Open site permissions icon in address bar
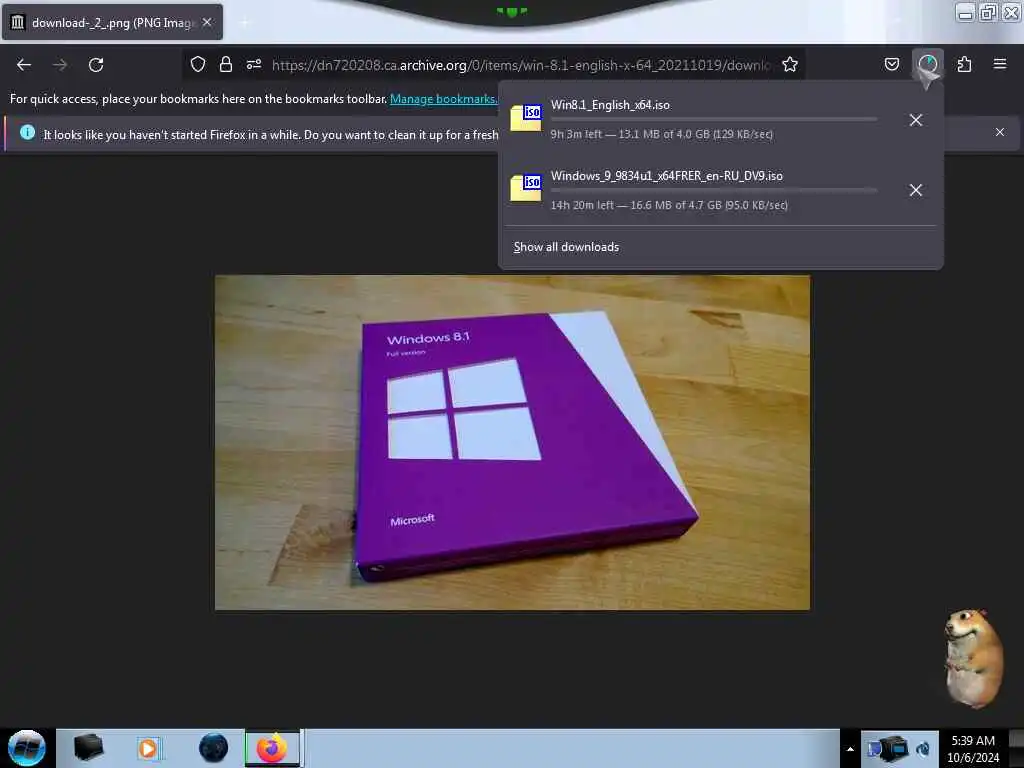This screenshot has width=1024, height=768. pyautogui.click(x=254, y=64)
